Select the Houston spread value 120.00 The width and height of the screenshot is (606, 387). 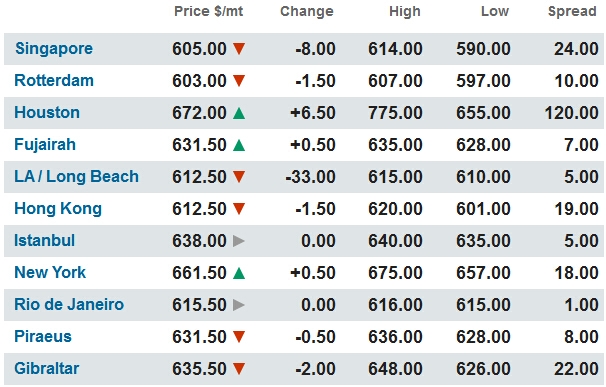point(572,113)
